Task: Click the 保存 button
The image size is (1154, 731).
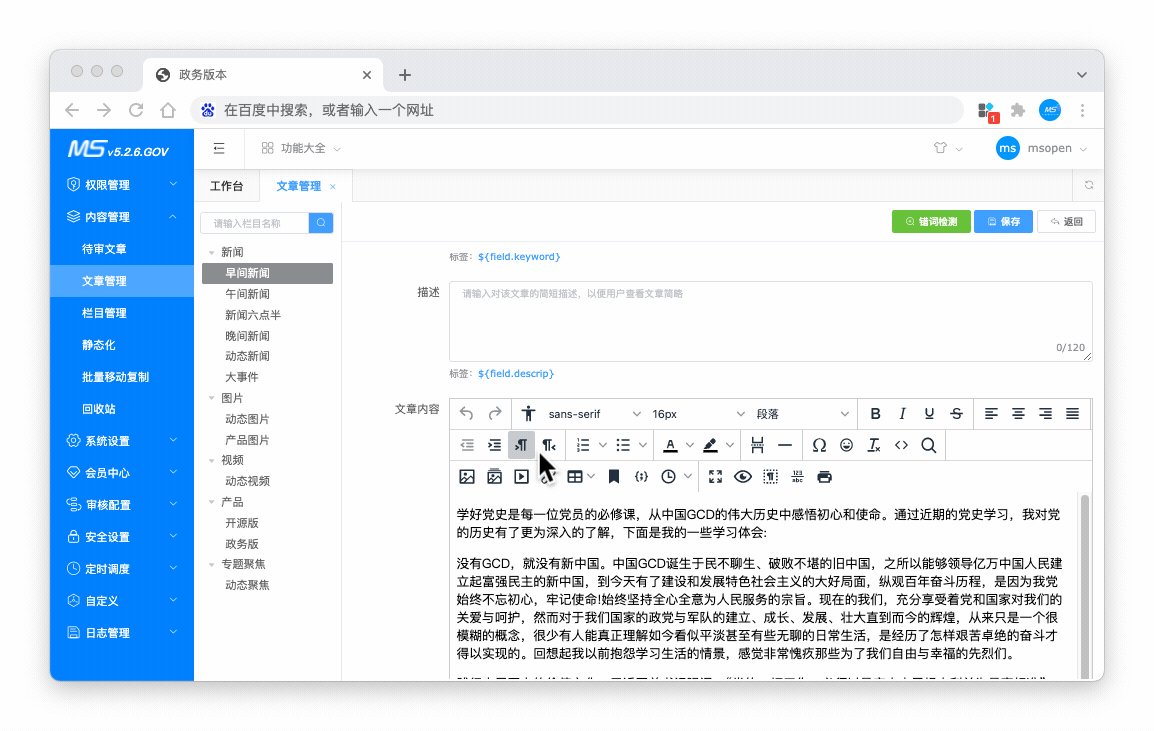Action: (1003, 222)
